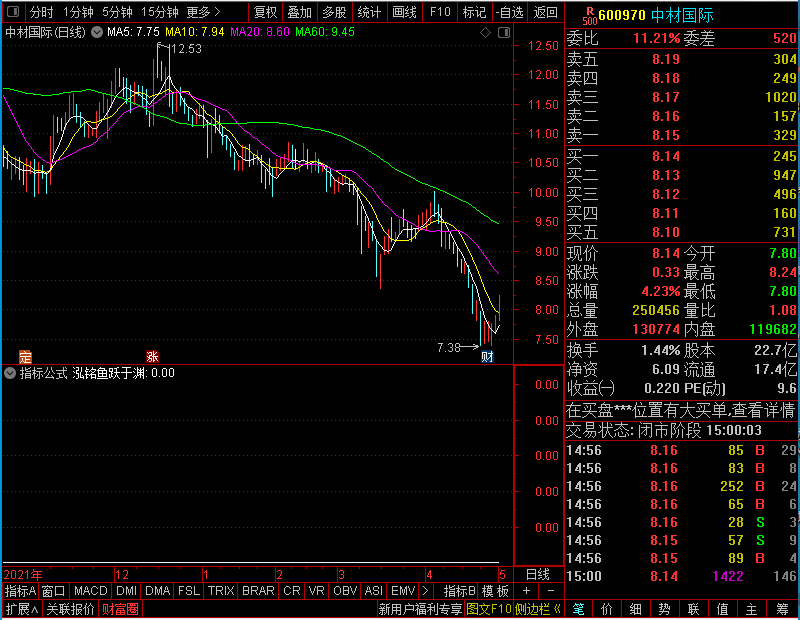Switch indicator to OBV
This screenshot has height=620, width=800.
345,591
